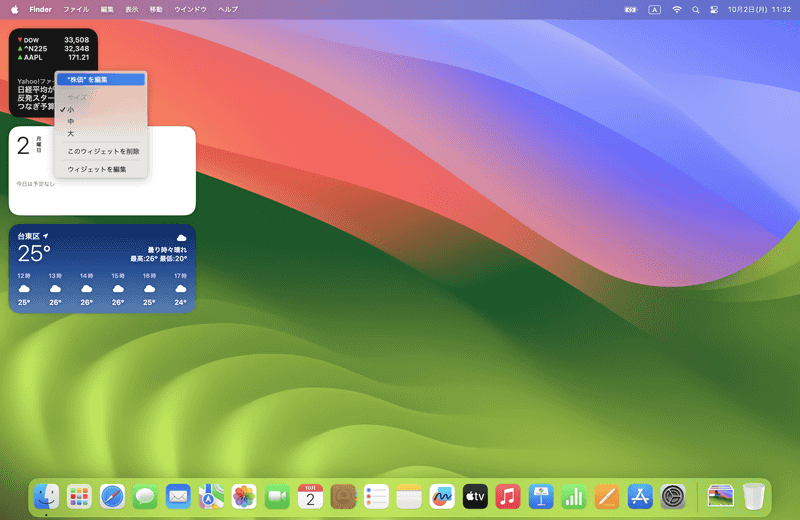Open the brown Contacts Dock icon
This screenshot has height=520, width=800.
pyautogui.click(x=343, y=497)
